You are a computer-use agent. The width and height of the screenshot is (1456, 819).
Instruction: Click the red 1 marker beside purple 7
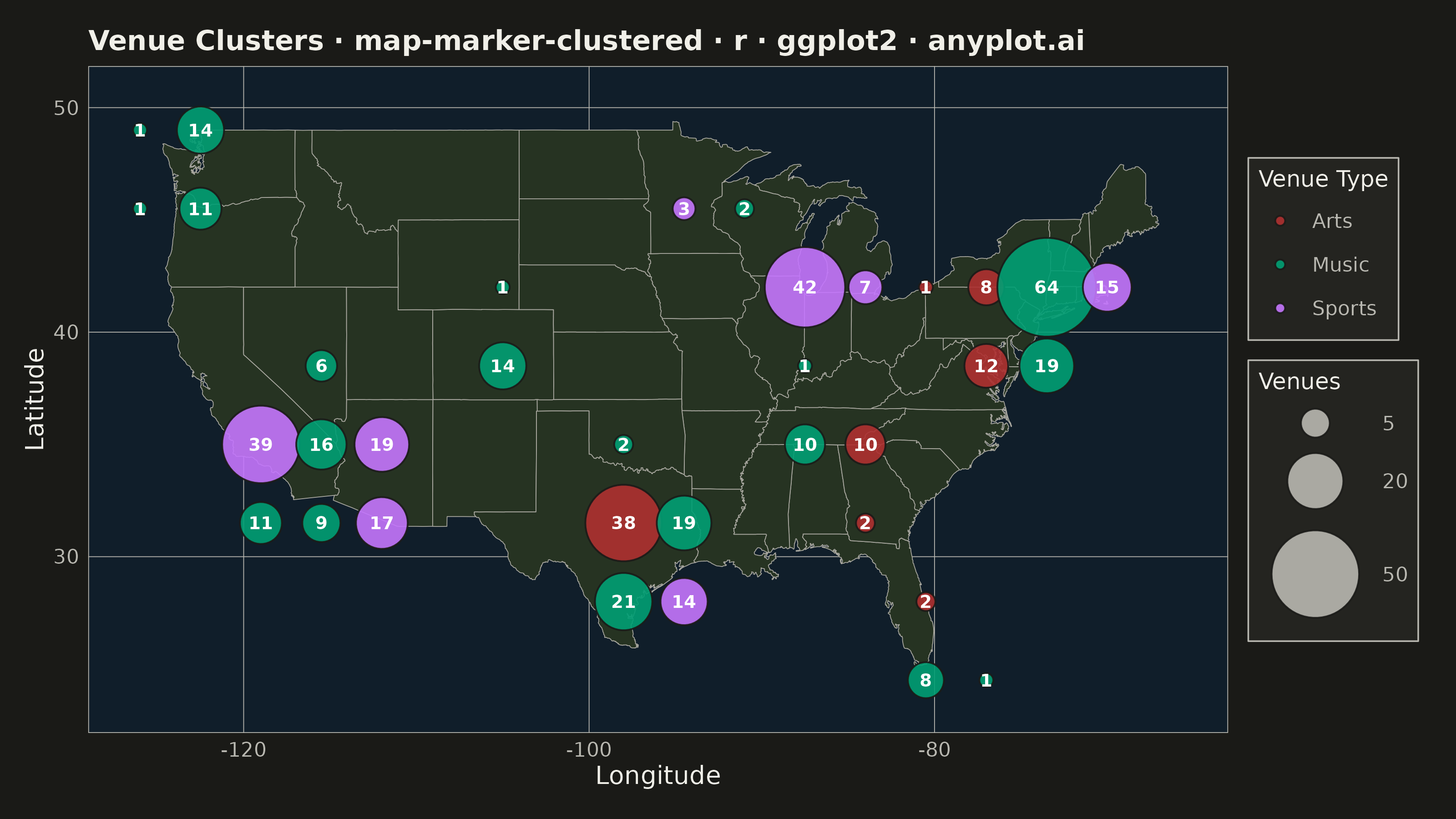click(925, 287)
